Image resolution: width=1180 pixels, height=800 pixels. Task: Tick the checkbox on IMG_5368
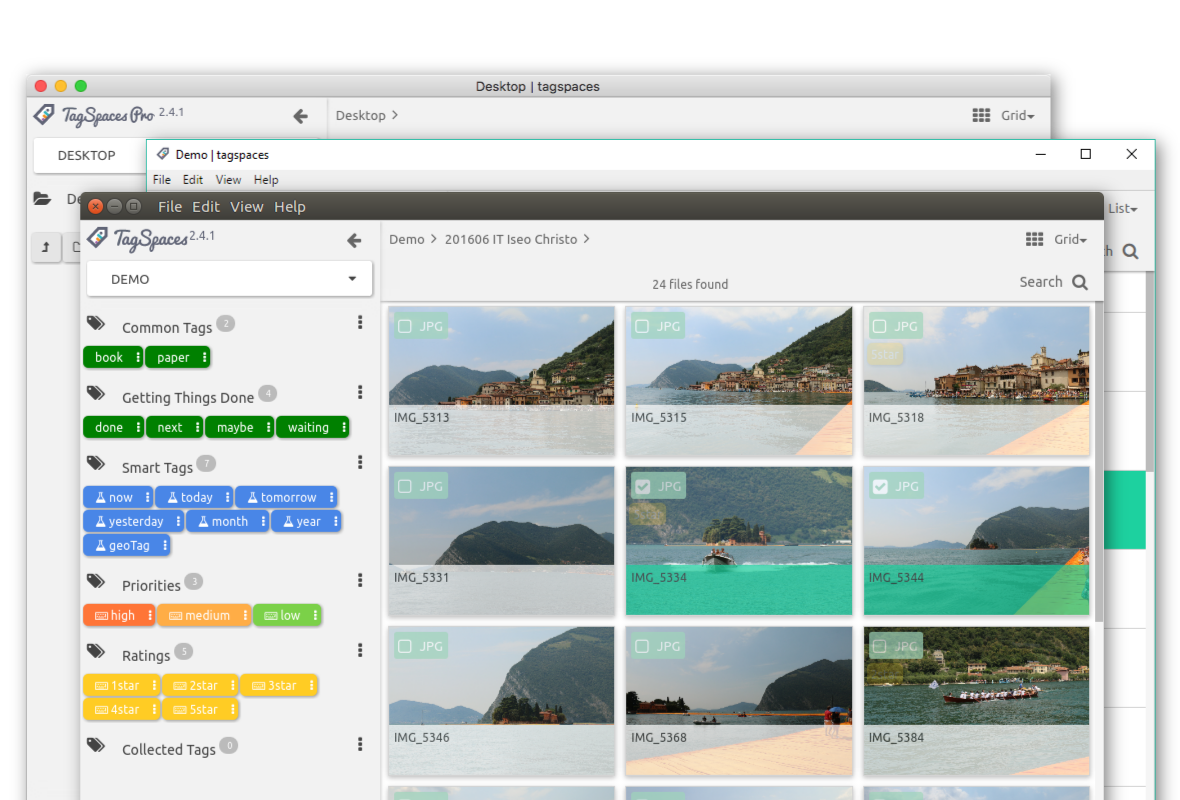(642, 646)
